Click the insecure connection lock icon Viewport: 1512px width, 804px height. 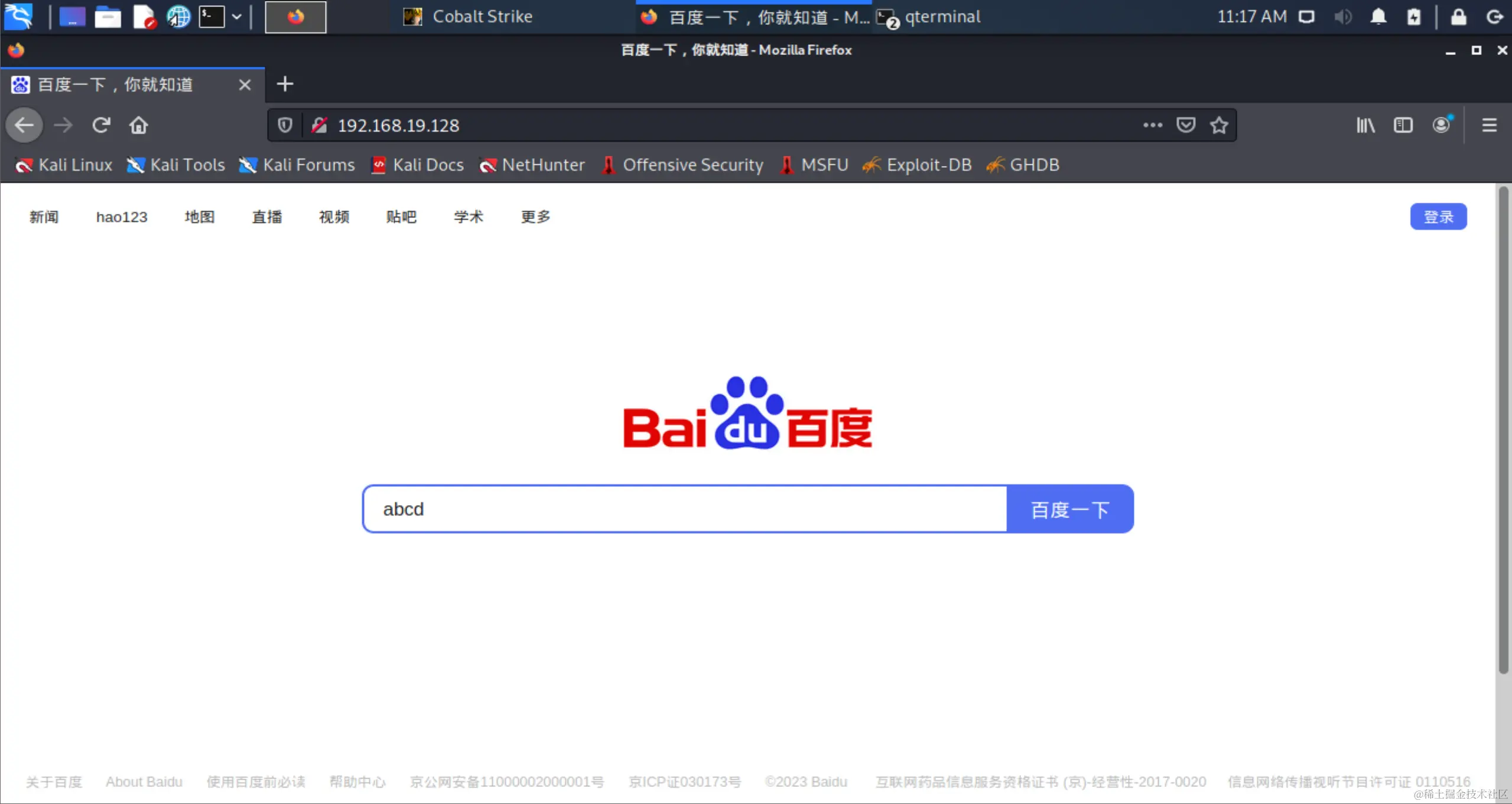click(319, 125)
